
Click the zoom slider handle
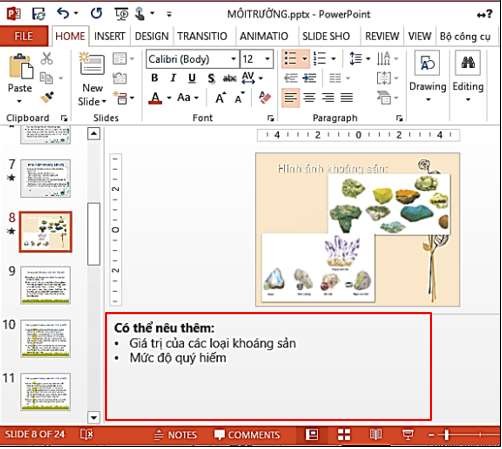coord(446,435)
